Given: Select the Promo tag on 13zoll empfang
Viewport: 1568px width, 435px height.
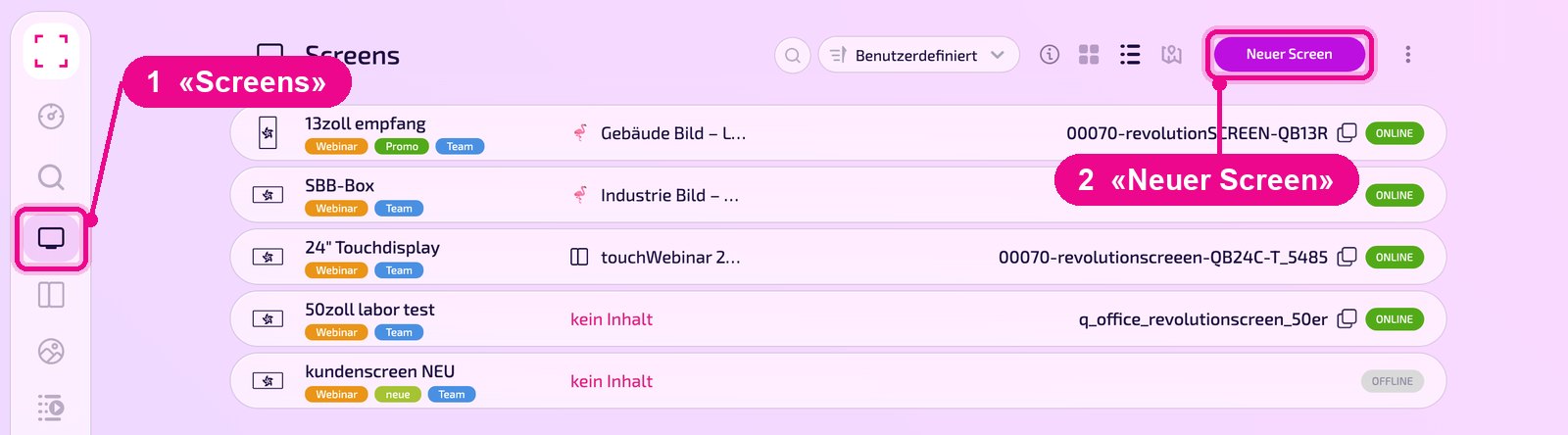Looking at the screenshot, I should pyautogui.click(x=402, y=147).
